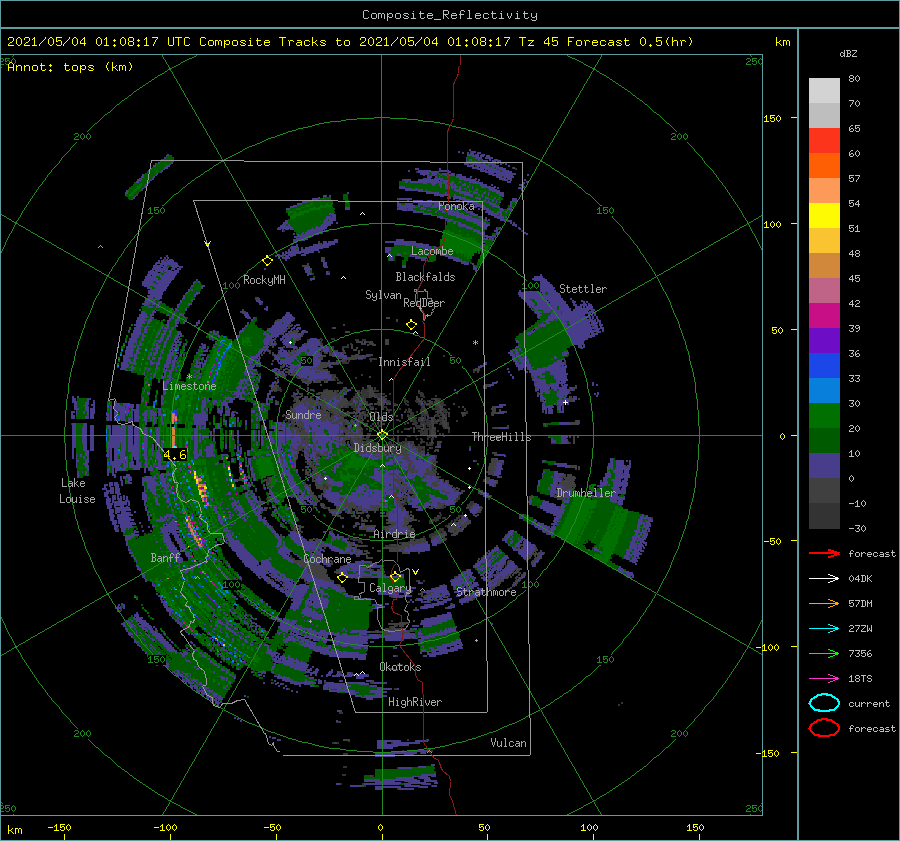900x841 pixels.
Task: Click the Drumheller city label
Action: point(586,493)
